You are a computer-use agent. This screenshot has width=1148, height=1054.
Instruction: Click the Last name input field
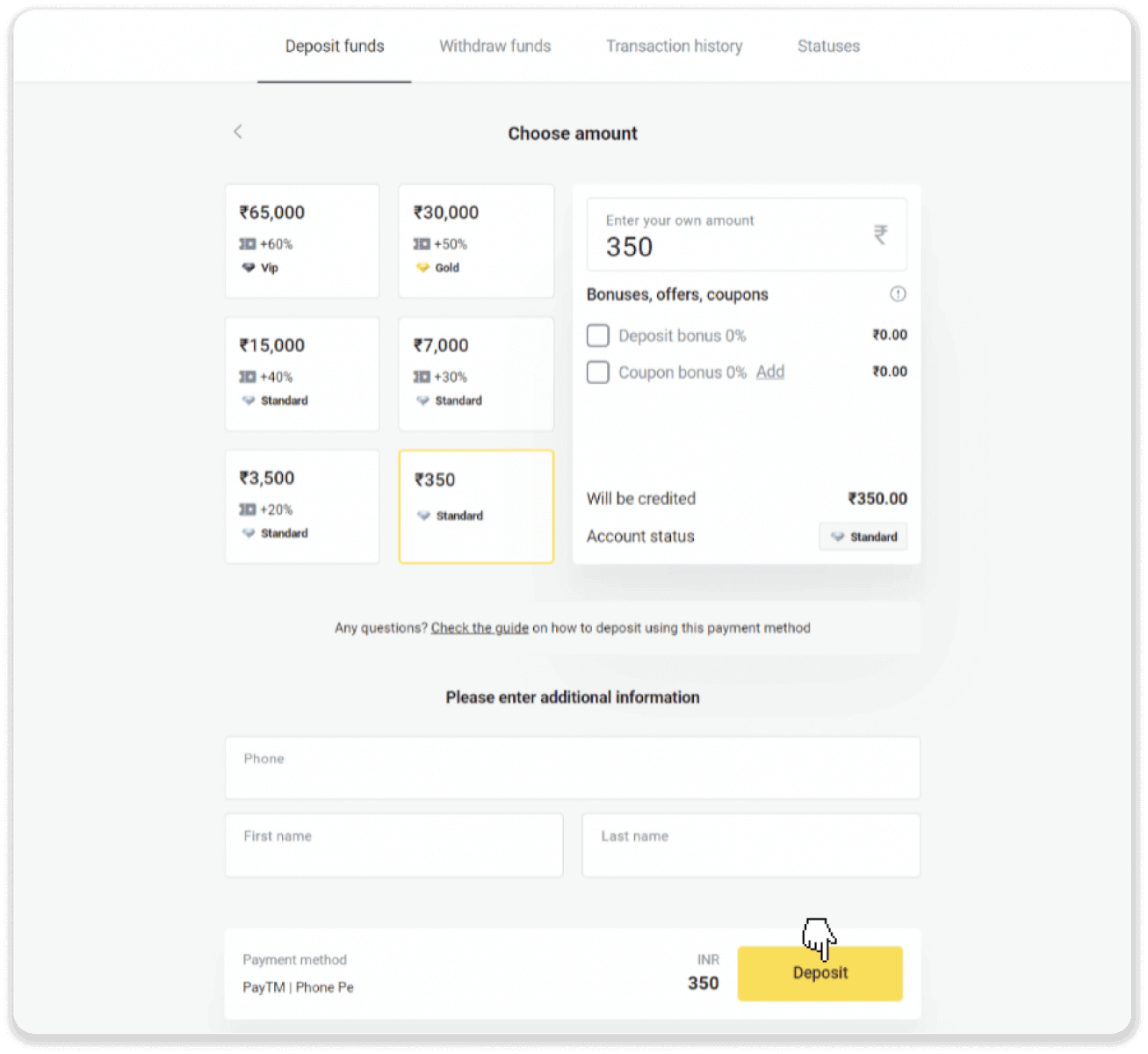pyautogui.click(x=750, y=846)
